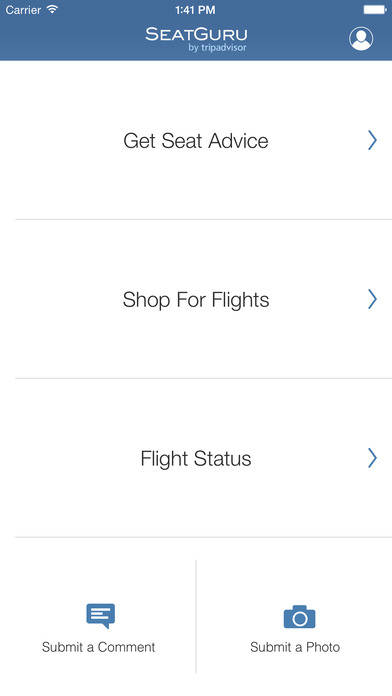Image resolution: width=392 pixels, height=696 pixels.
Task: Tap the battery indicator icon
Action: click(375, 9)
